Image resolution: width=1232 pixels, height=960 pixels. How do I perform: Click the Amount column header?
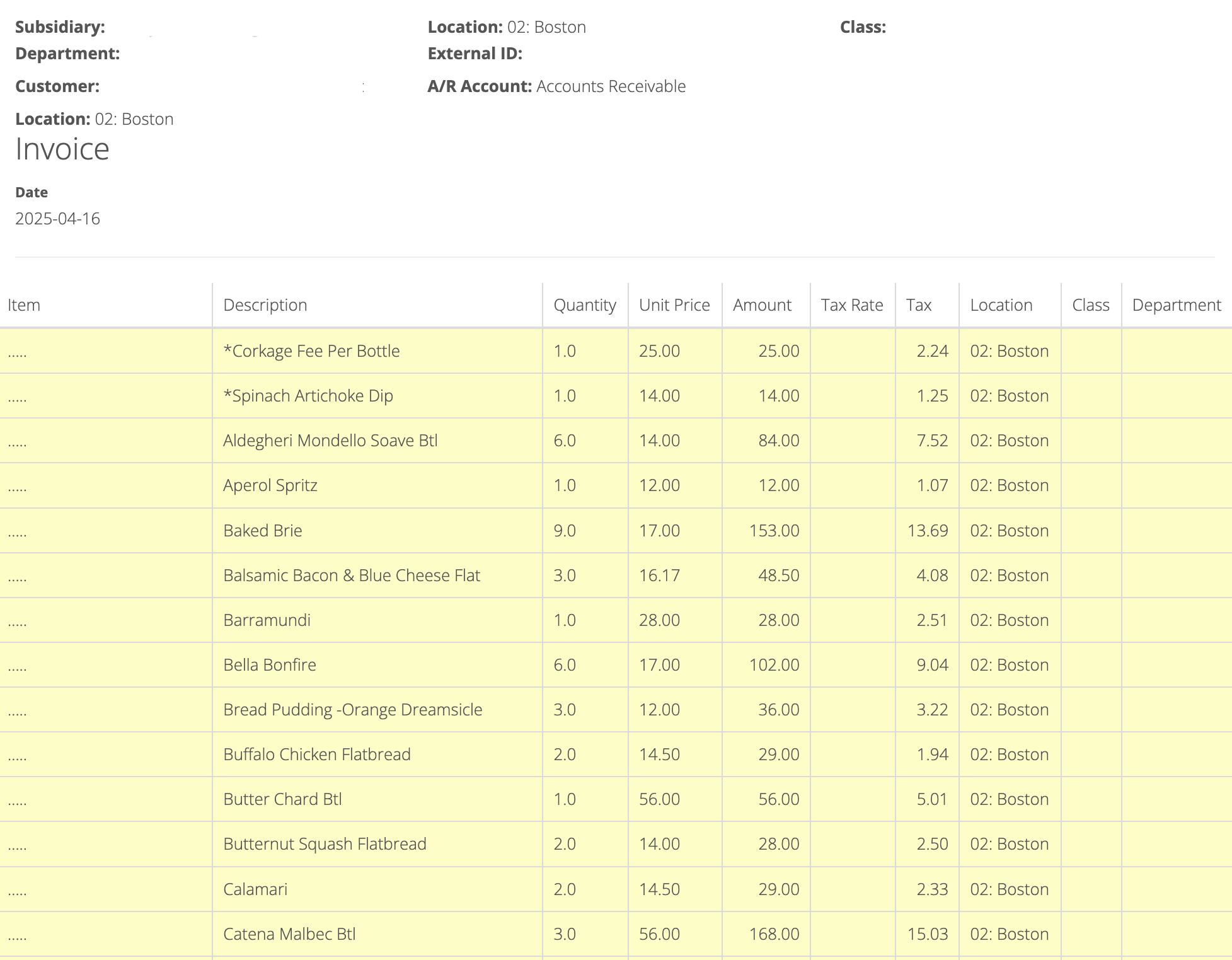coord(762,305)
